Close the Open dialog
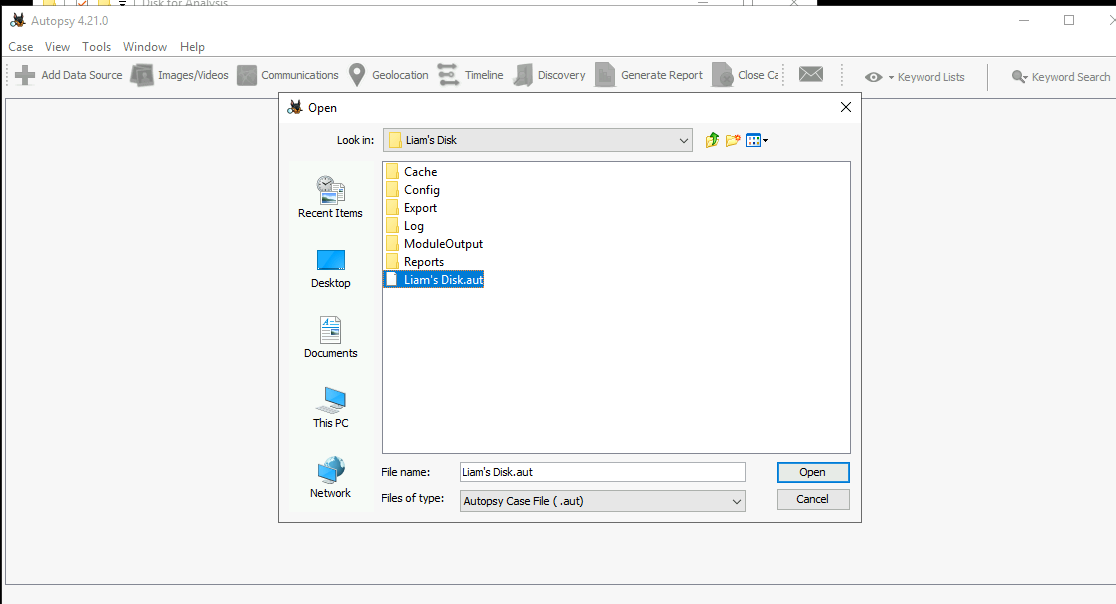1116x604 pixels. click(846, 107)
